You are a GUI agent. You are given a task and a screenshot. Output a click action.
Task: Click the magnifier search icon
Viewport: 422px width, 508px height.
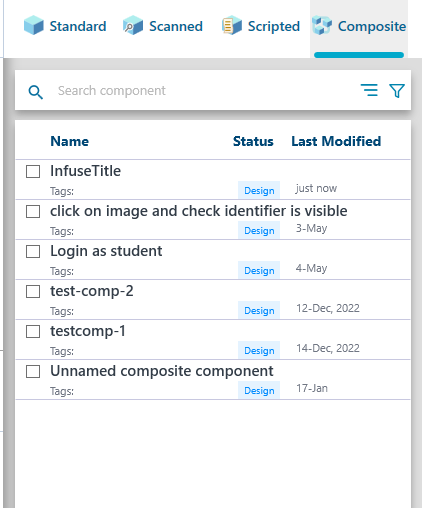point(35,92)
